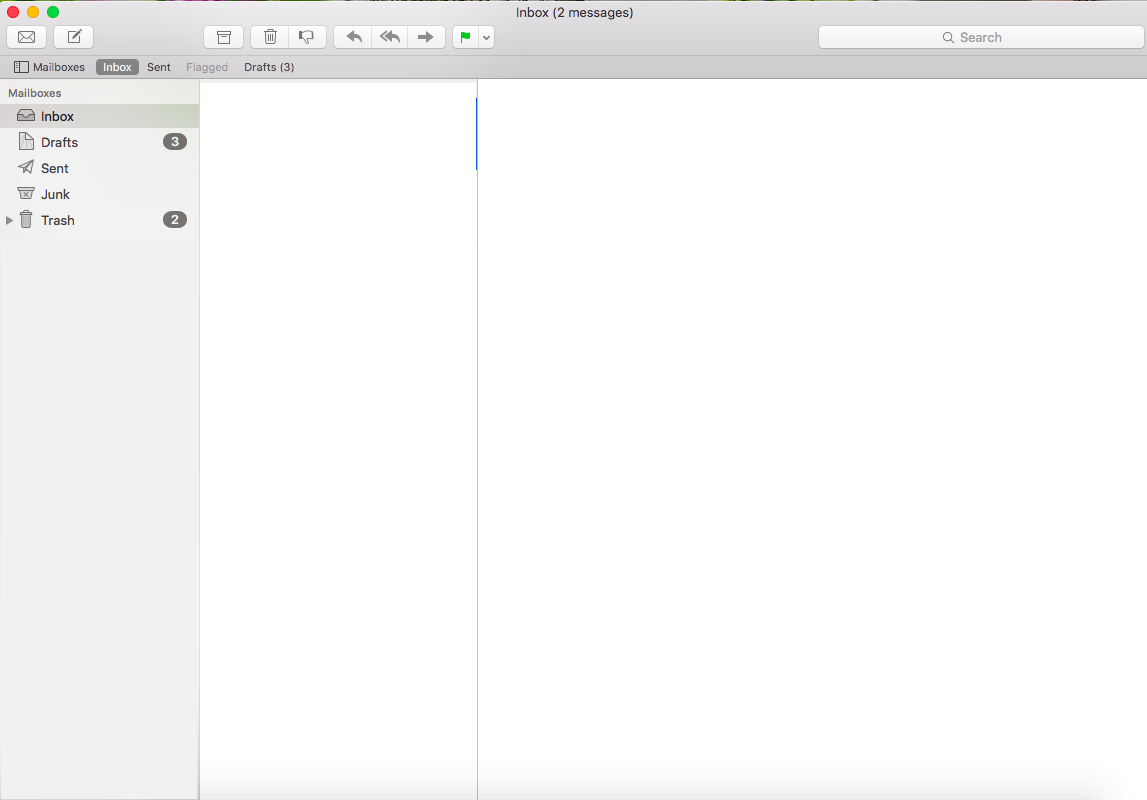Click in the Search field
Viewport: 1147px width, 800px height.
pyautogui.click(x=980, y=37)
